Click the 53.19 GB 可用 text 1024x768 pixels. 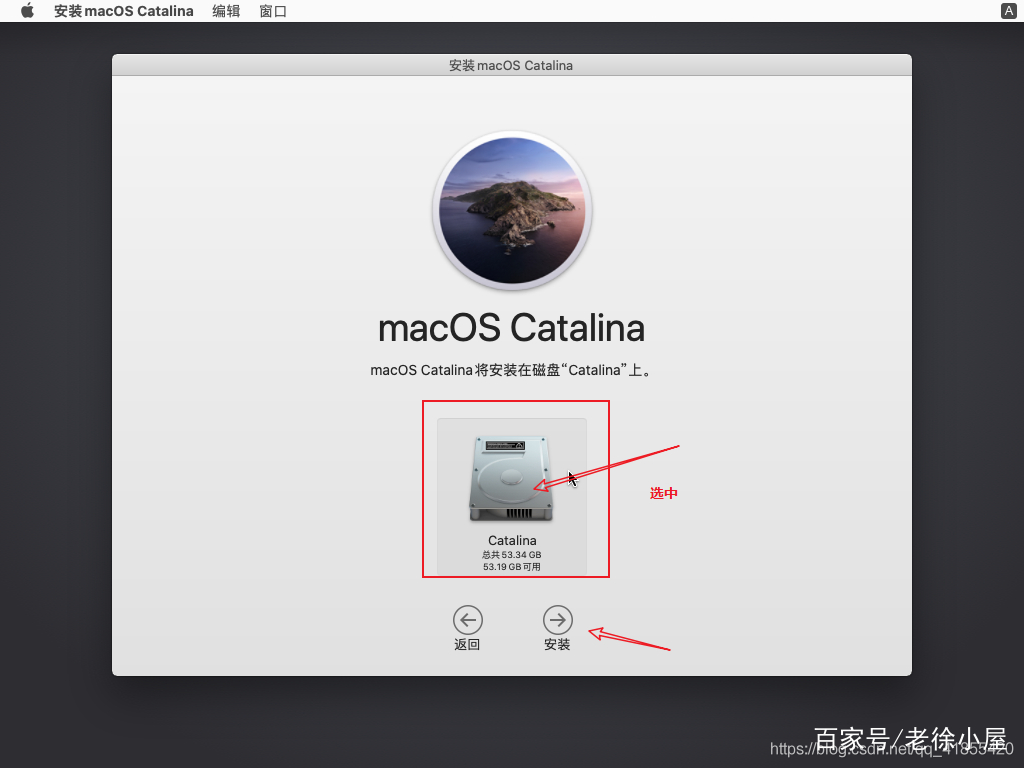pos(512,567)
